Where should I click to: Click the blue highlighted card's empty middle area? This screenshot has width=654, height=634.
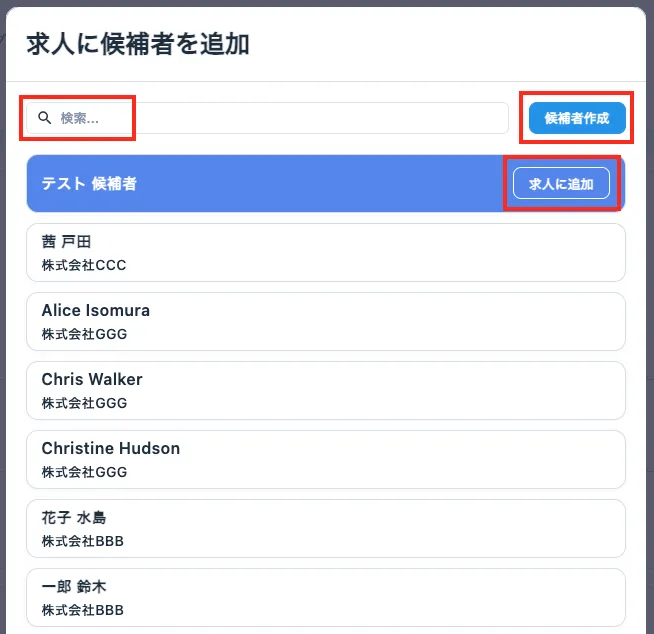click(x=320, y=184)
